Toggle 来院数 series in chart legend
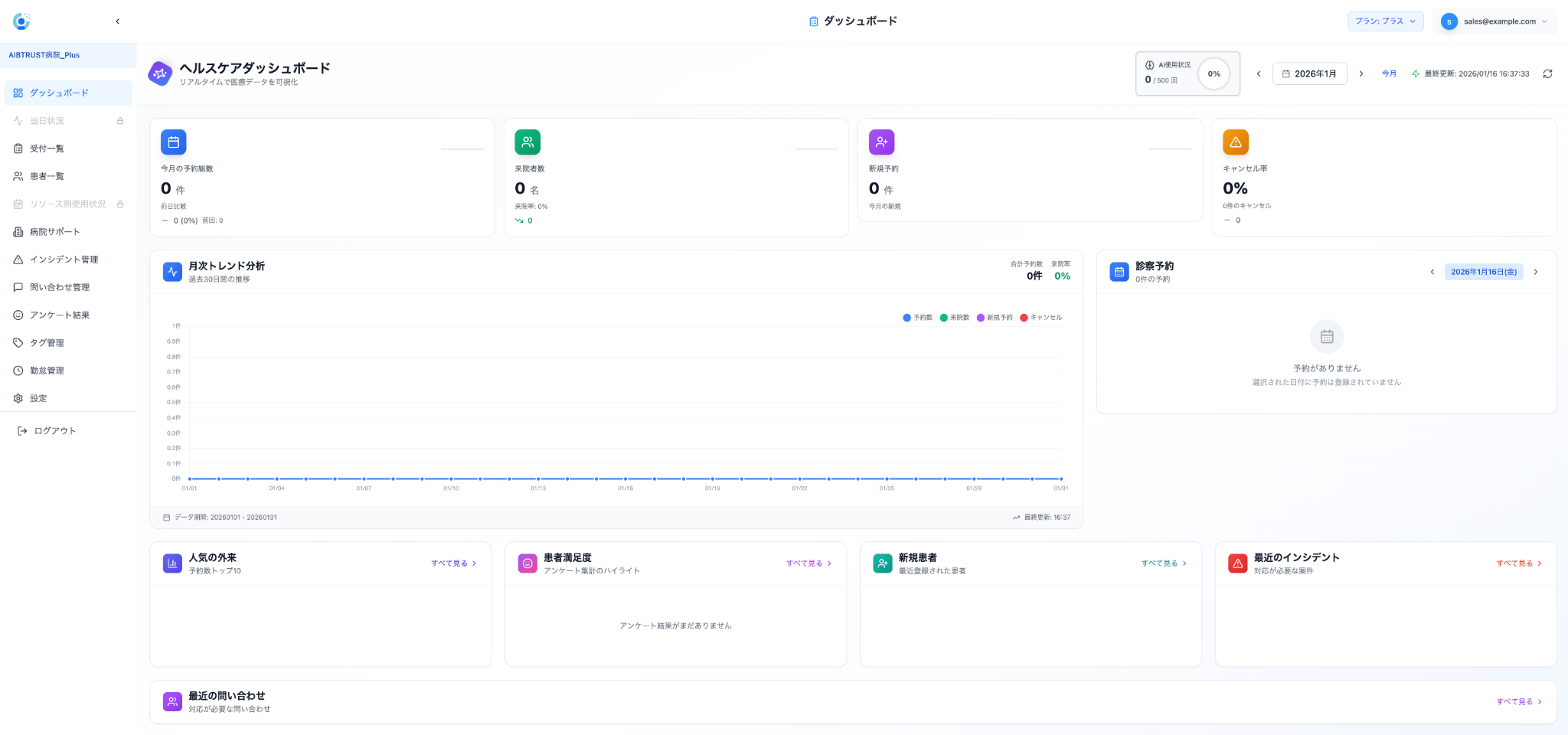Screen dimensions: 1568x735 955,318
